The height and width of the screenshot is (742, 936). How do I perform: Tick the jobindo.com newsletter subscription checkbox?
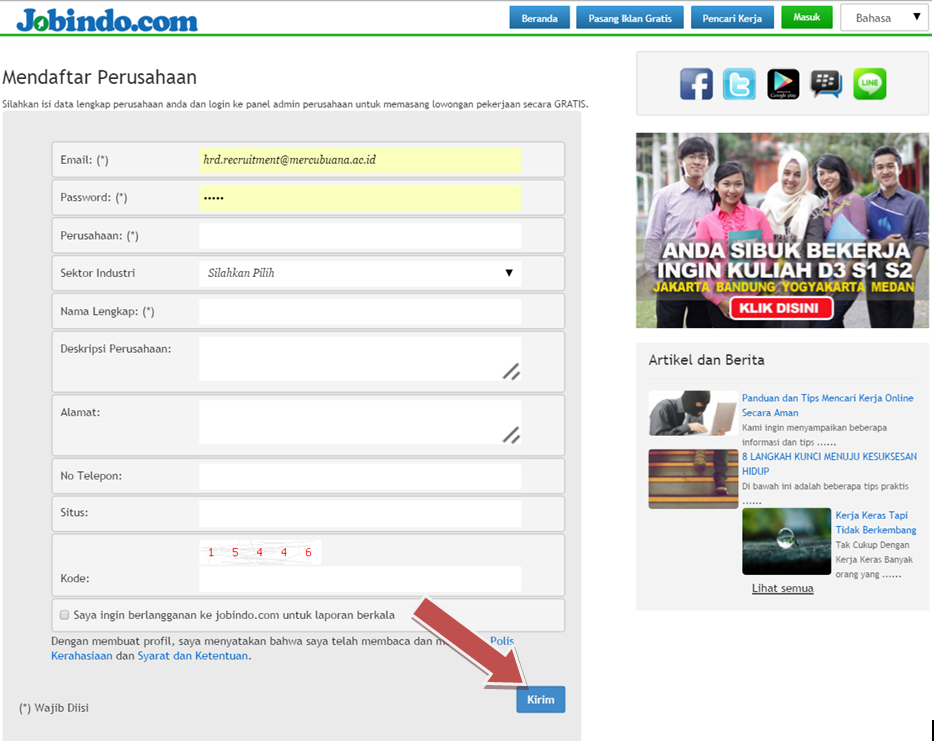64,615
